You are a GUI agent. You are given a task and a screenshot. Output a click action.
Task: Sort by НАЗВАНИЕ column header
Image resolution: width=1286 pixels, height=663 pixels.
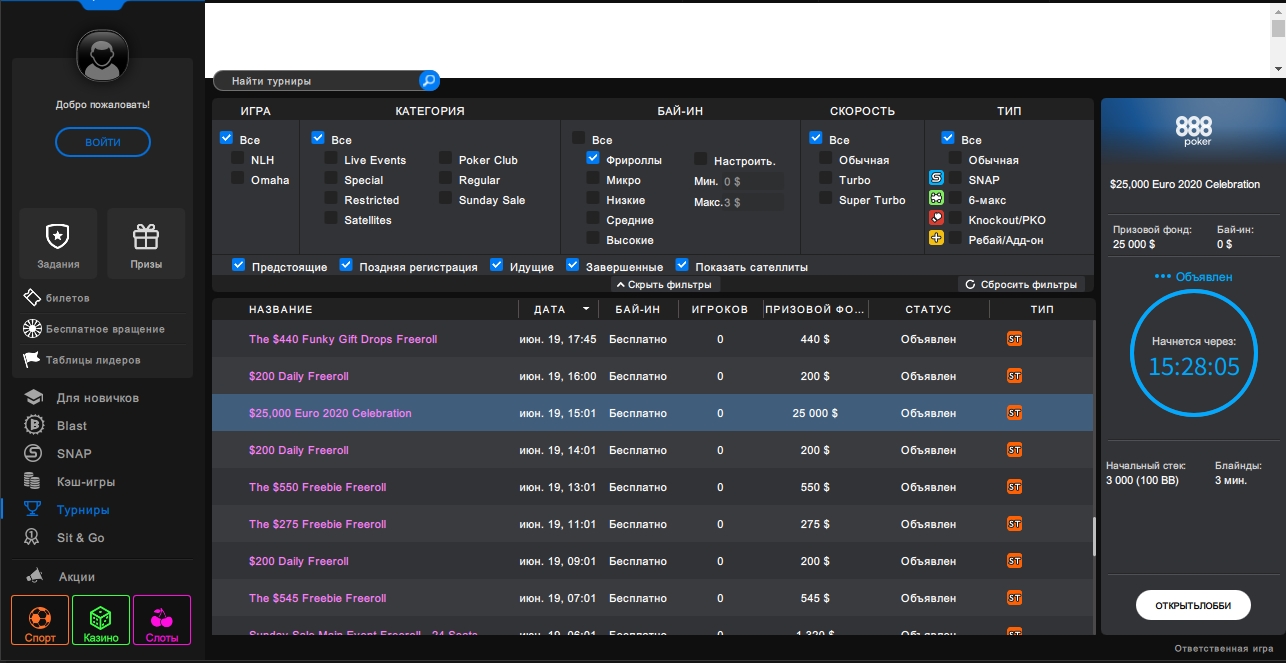tap(281, 310)
